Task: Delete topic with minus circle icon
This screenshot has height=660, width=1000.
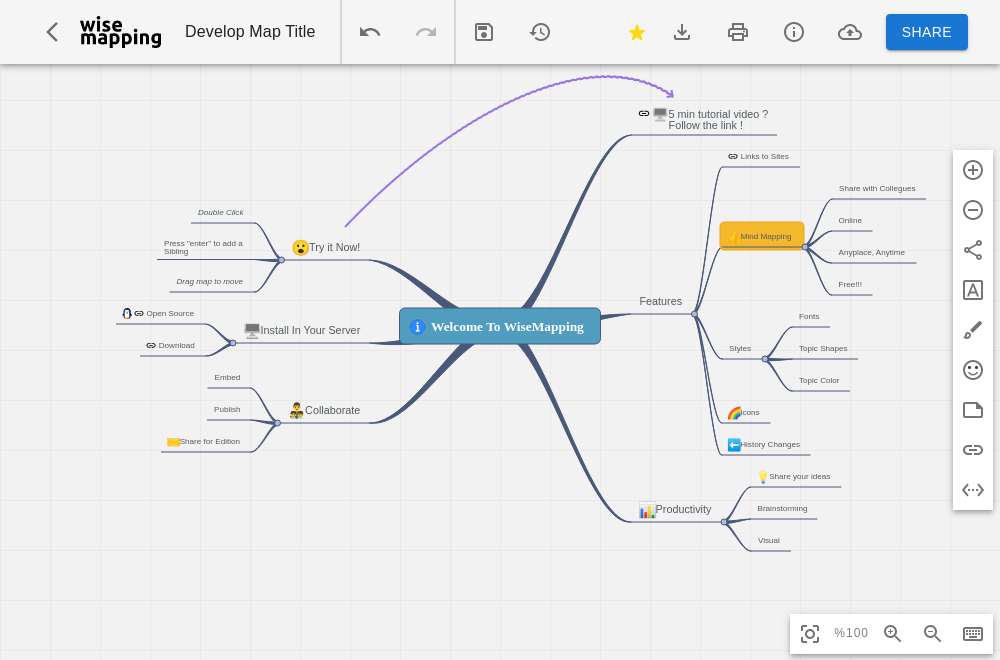Action: [x=973, y=210]
